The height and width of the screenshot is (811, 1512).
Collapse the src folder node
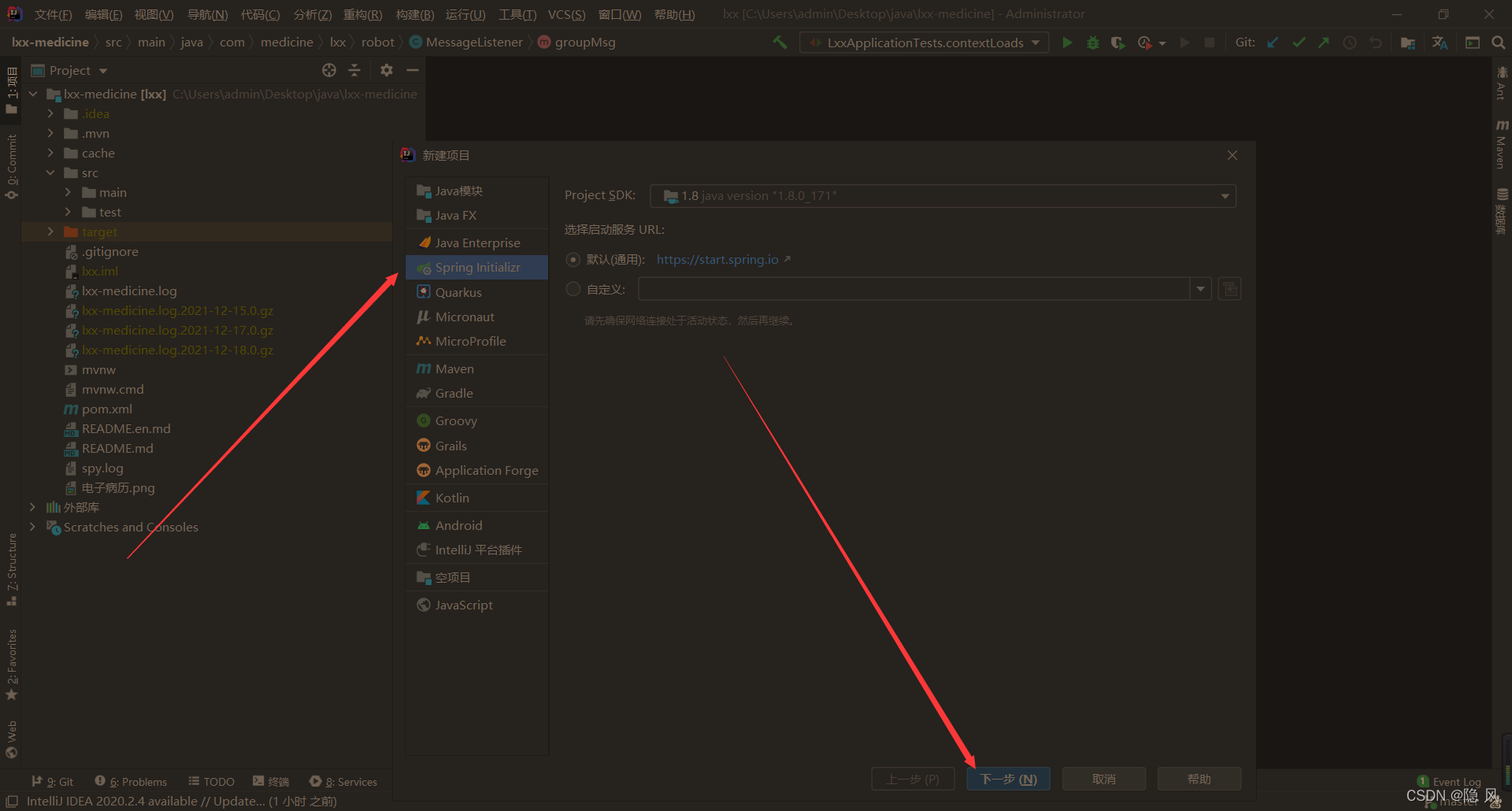[50, 172]
